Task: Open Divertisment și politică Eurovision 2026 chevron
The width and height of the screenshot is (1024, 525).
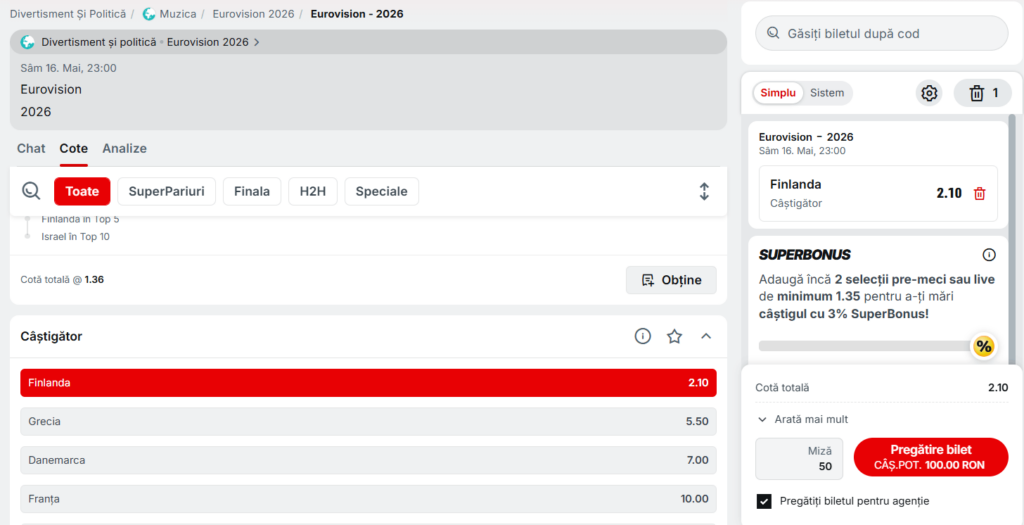Action: 257,42
